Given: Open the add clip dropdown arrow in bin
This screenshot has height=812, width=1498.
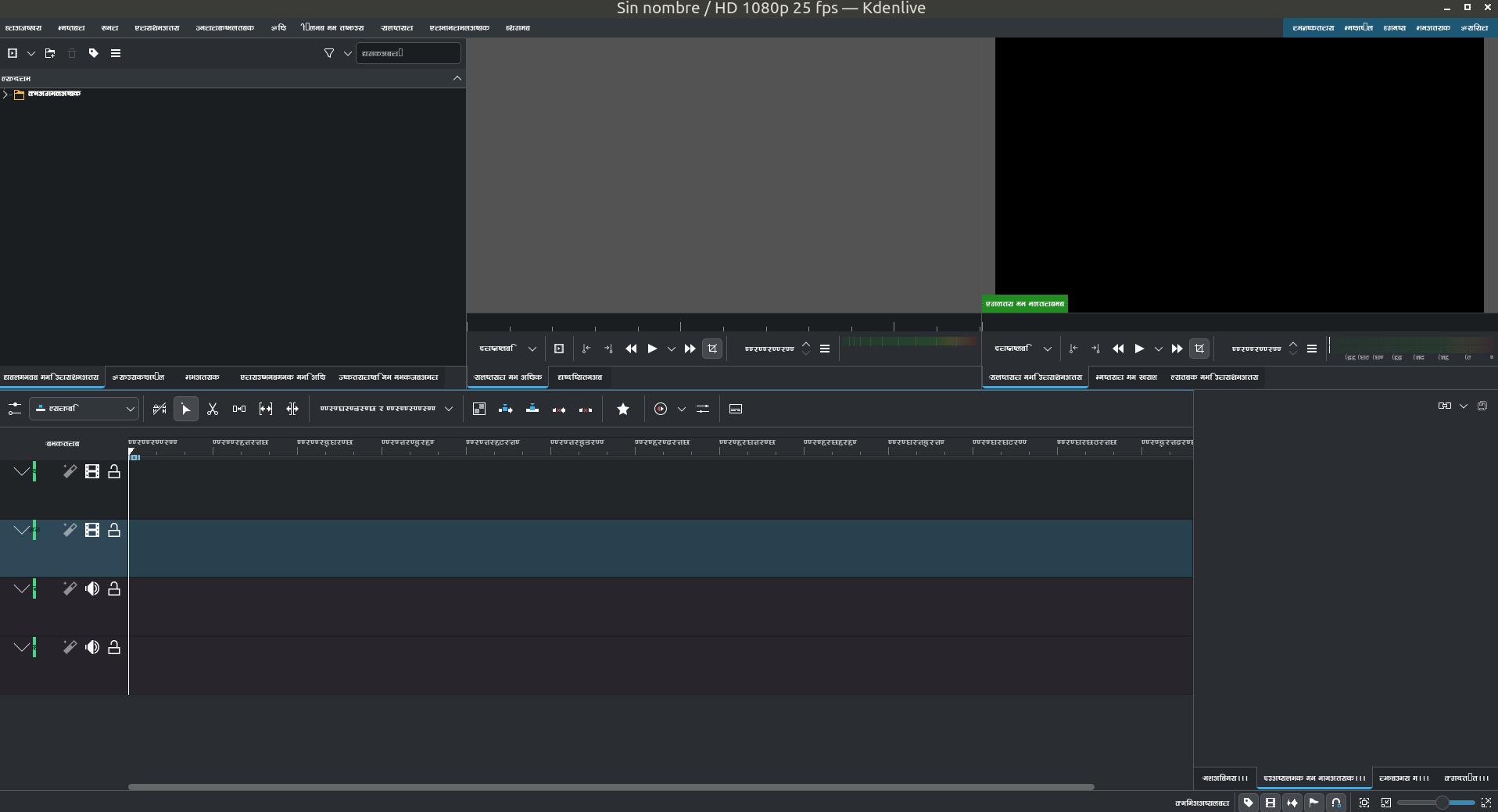Looking at the screenshot, I should tap(31, 53).
